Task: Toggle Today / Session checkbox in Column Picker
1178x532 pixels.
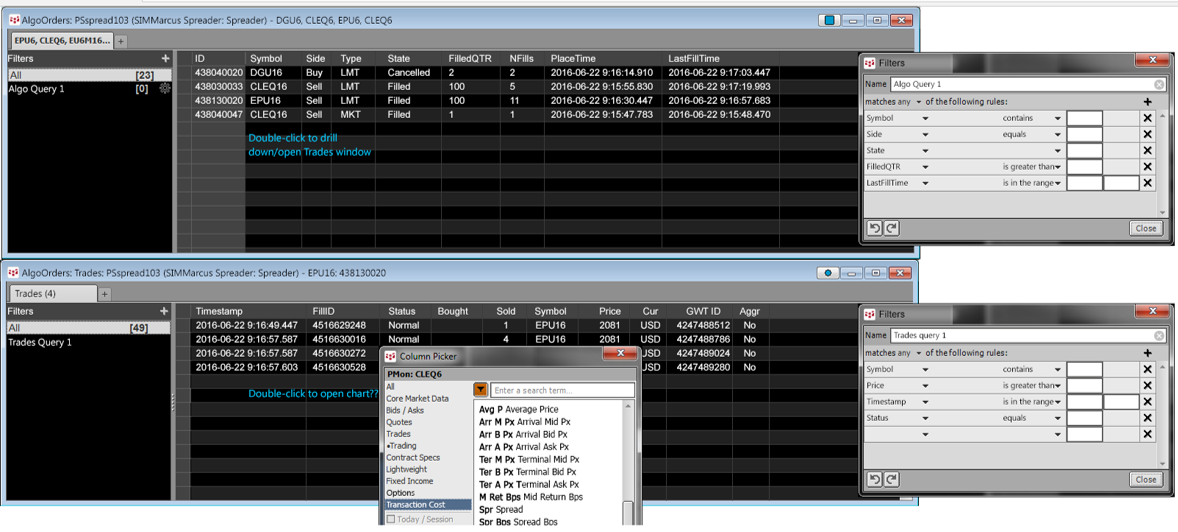Action: click(390, 519)
